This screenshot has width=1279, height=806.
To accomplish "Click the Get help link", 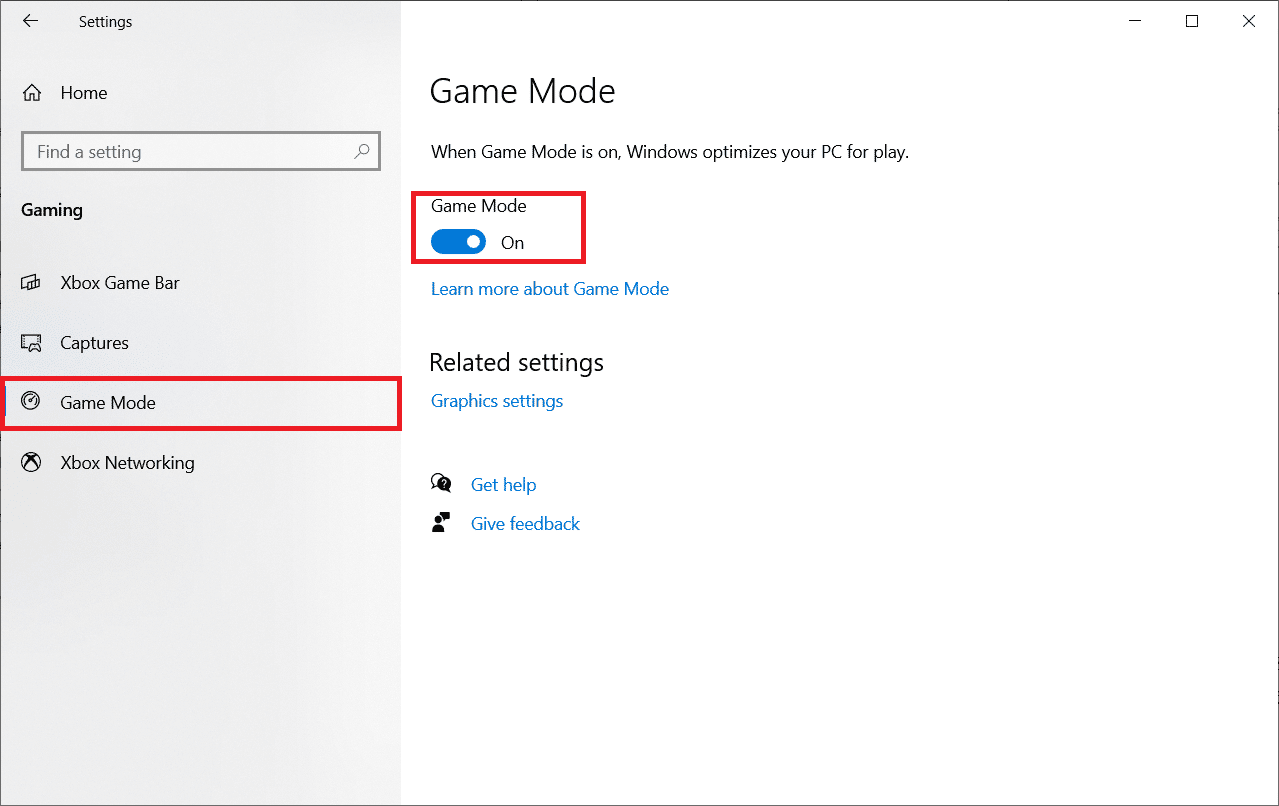I will (x=503, y=485).
